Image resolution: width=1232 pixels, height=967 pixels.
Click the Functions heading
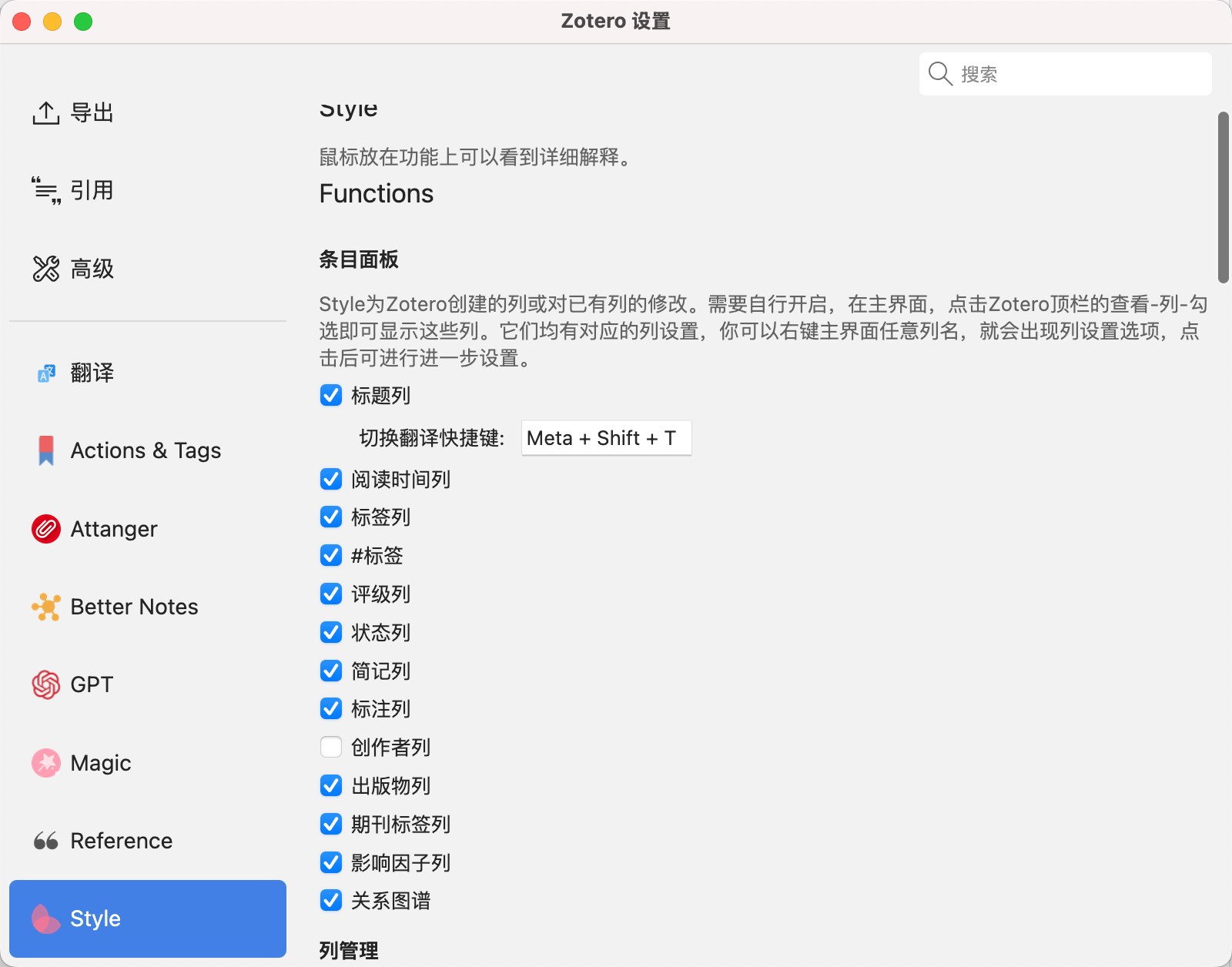(377, 193)
